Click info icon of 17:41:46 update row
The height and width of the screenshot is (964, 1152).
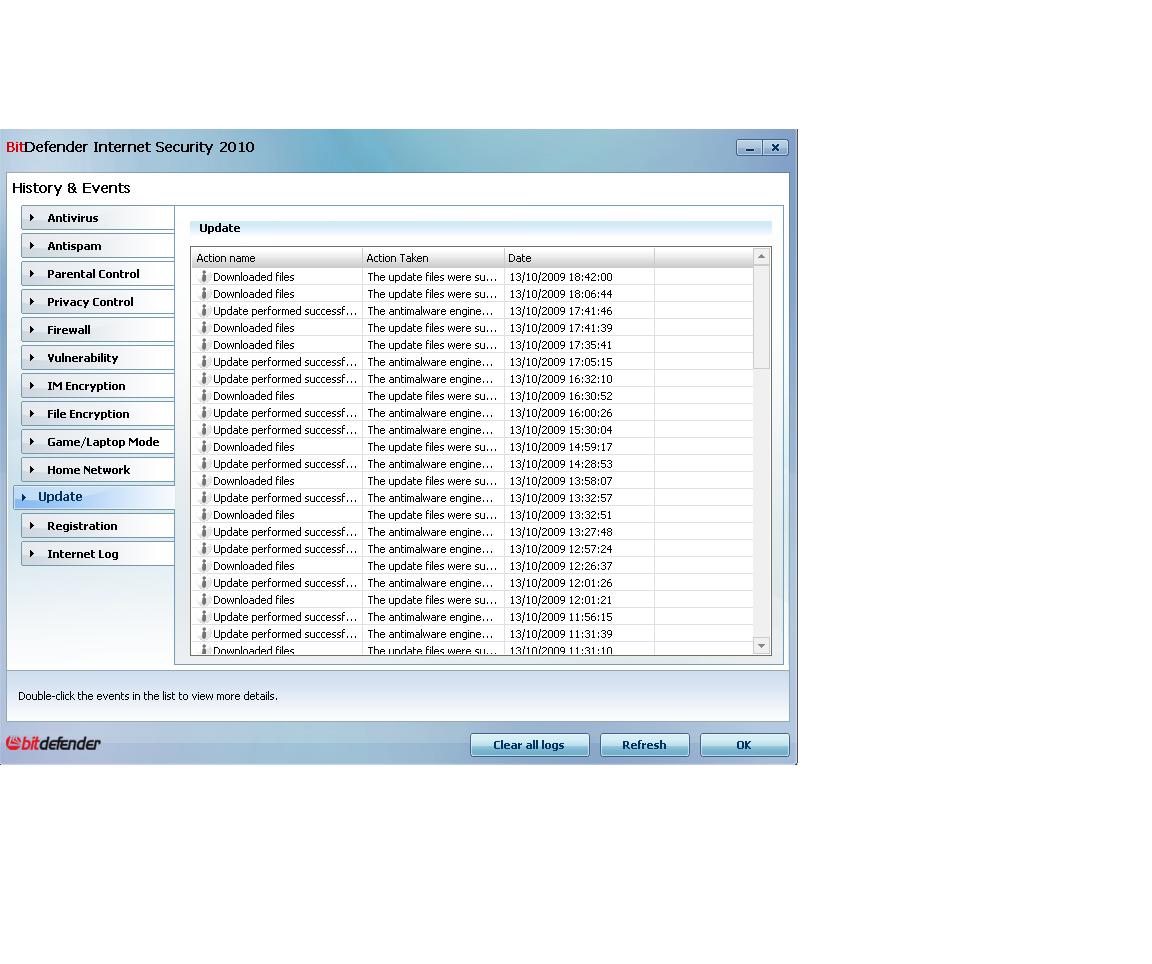(204, 310)
